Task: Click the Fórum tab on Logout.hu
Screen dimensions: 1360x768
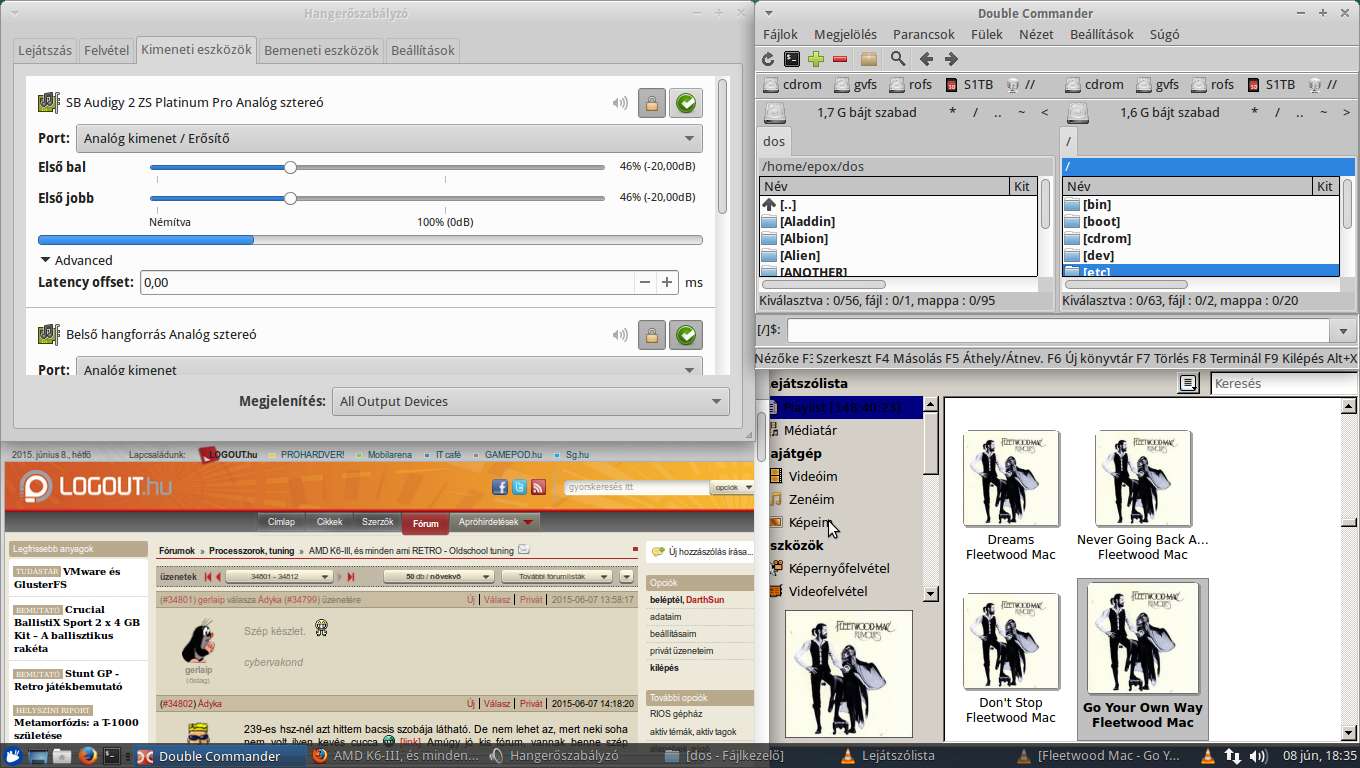Action: tap(426, 523)
